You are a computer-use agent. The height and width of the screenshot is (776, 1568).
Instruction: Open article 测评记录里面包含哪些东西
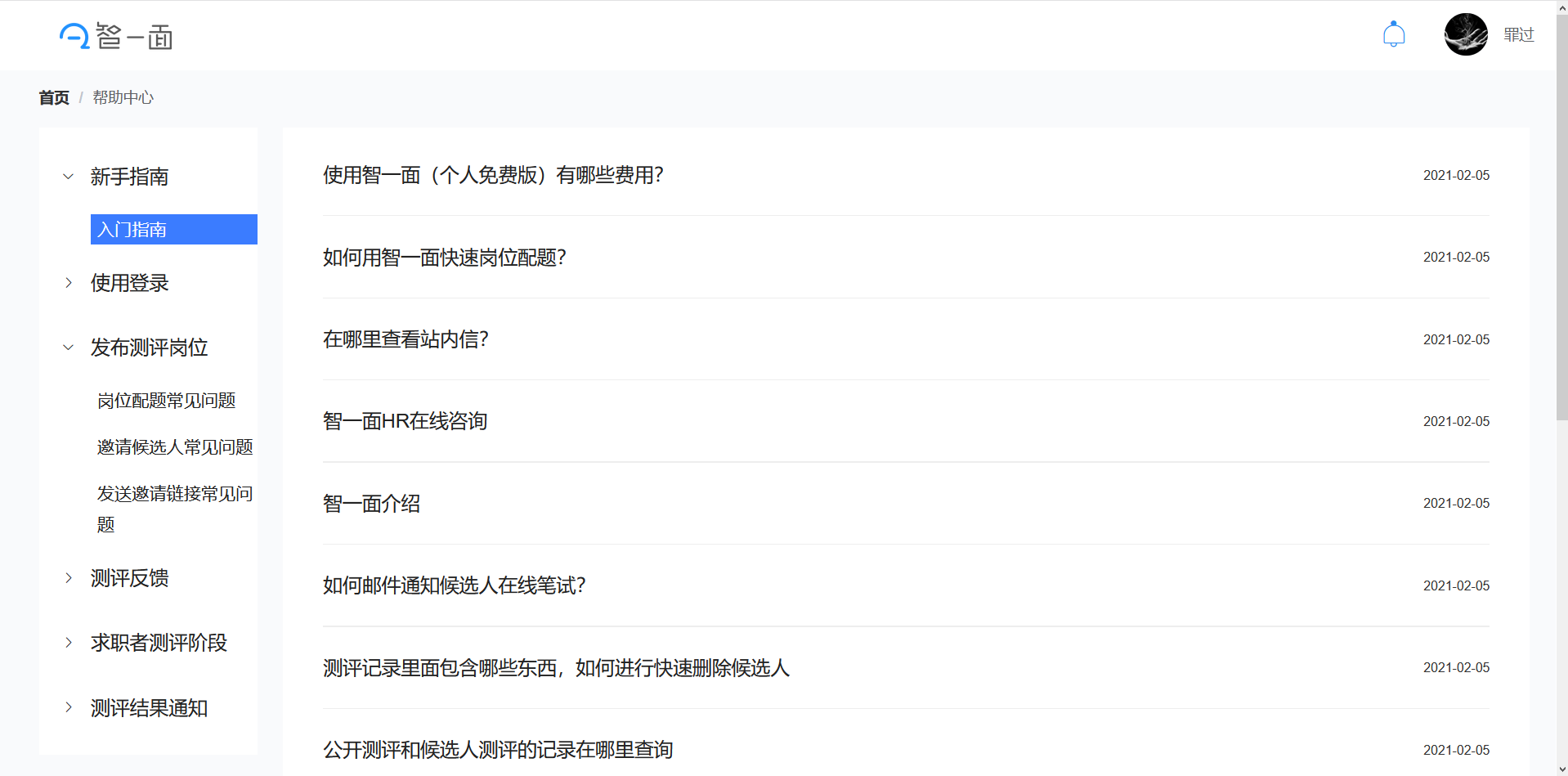[556, 668]
